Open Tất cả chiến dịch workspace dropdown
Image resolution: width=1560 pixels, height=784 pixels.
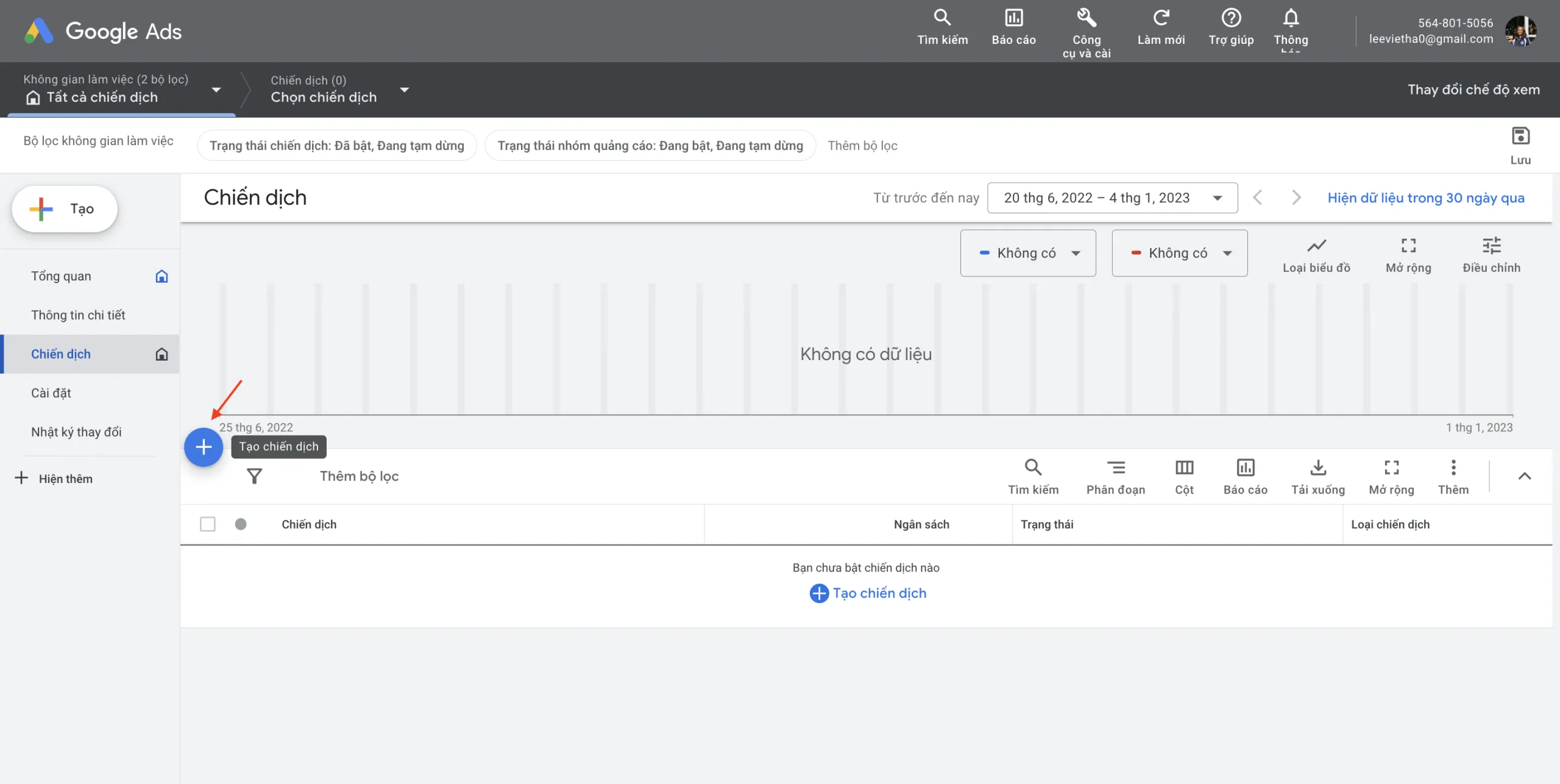coord(122,89)
